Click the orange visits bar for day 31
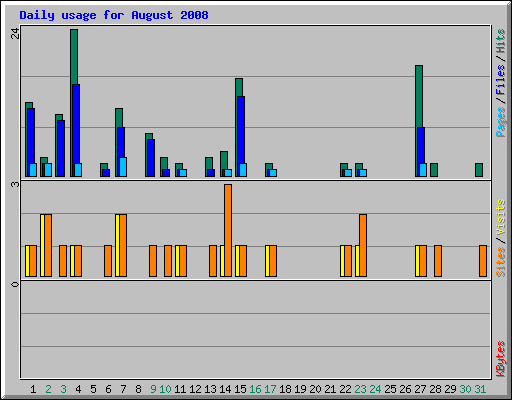Viewport: 512px width, 400px height. point(483,261)
